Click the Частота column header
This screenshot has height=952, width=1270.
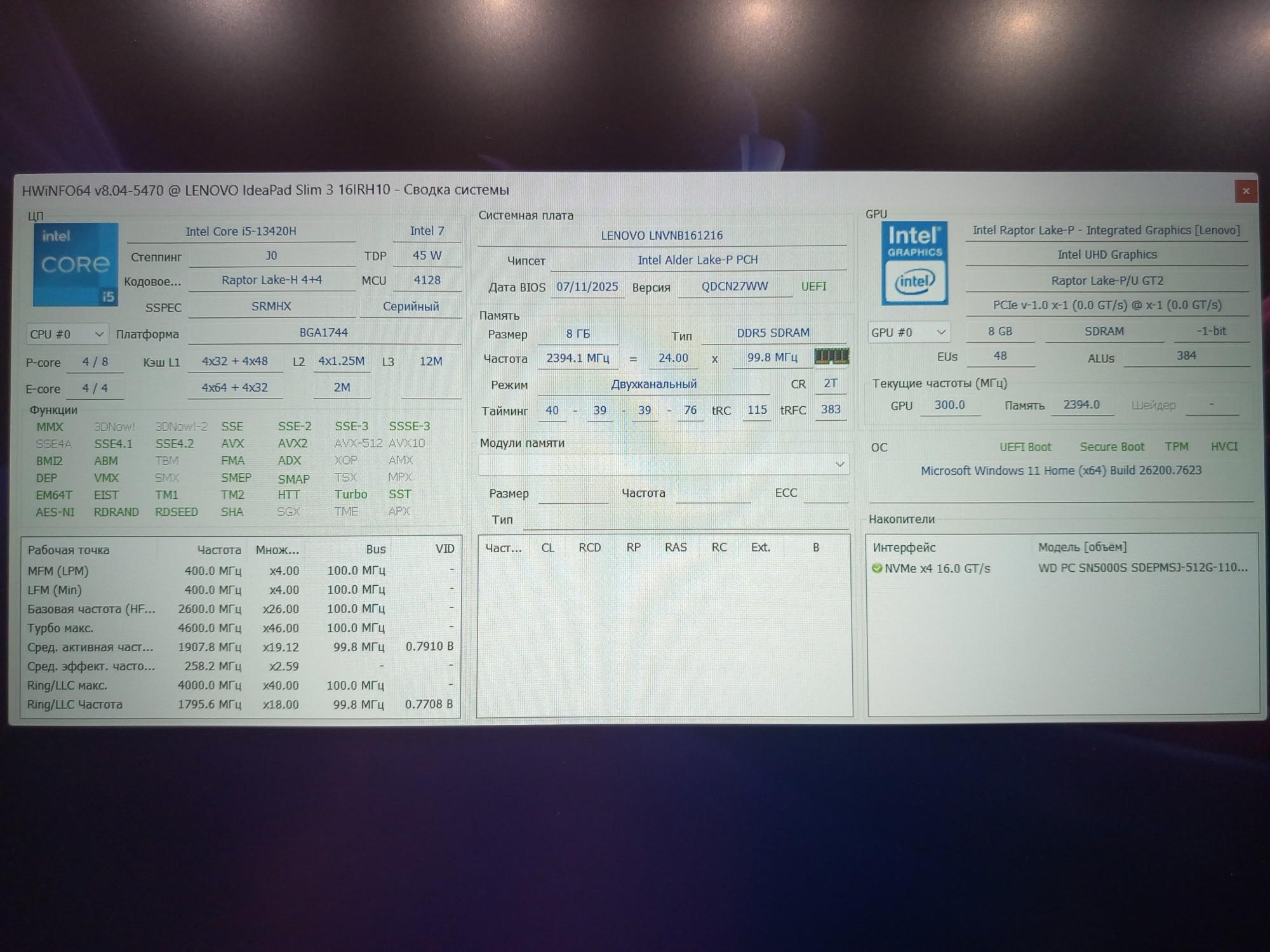tap(218, 550)
